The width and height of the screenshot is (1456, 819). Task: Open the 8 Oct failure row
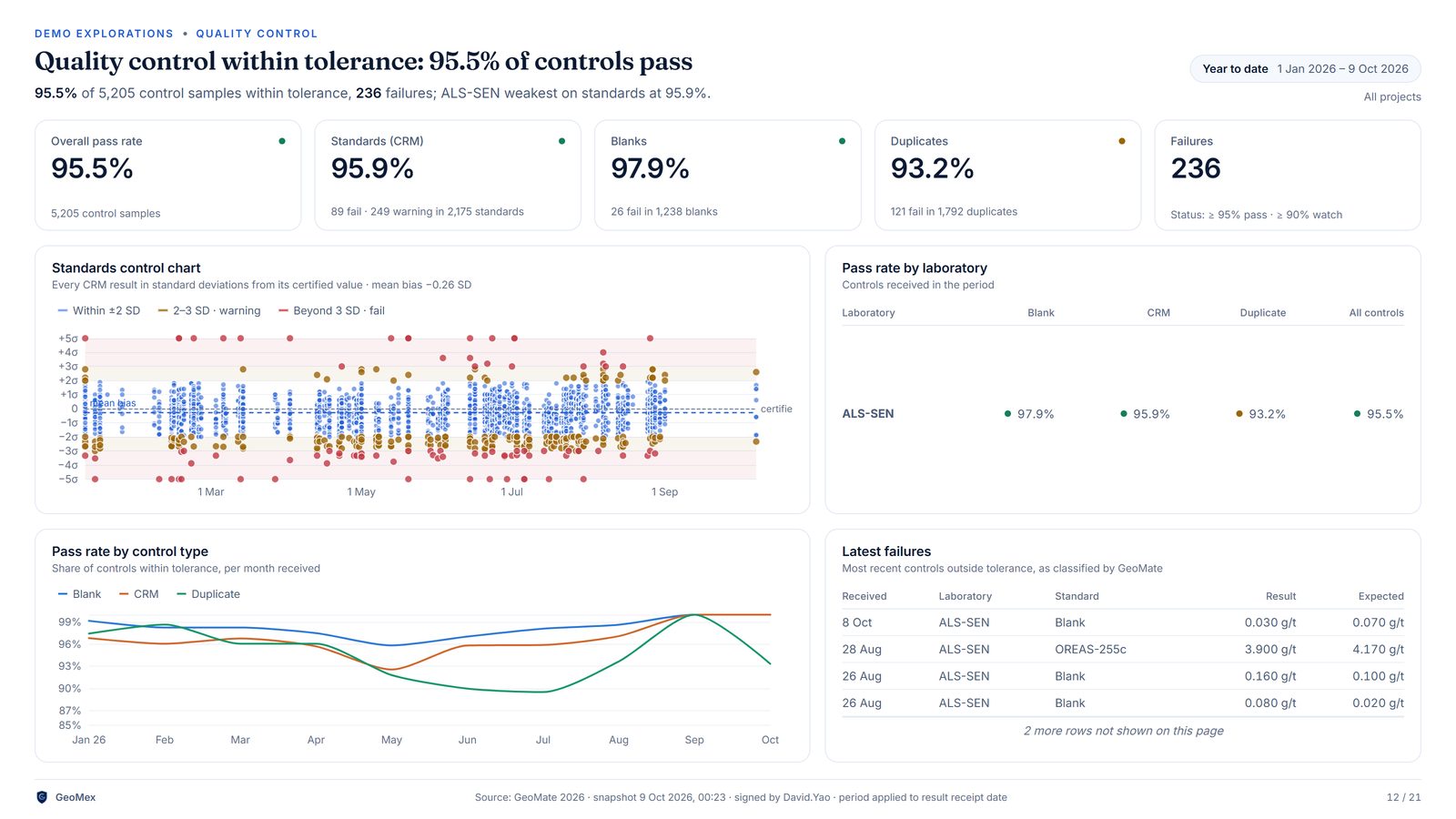[x=1123, y=622]
